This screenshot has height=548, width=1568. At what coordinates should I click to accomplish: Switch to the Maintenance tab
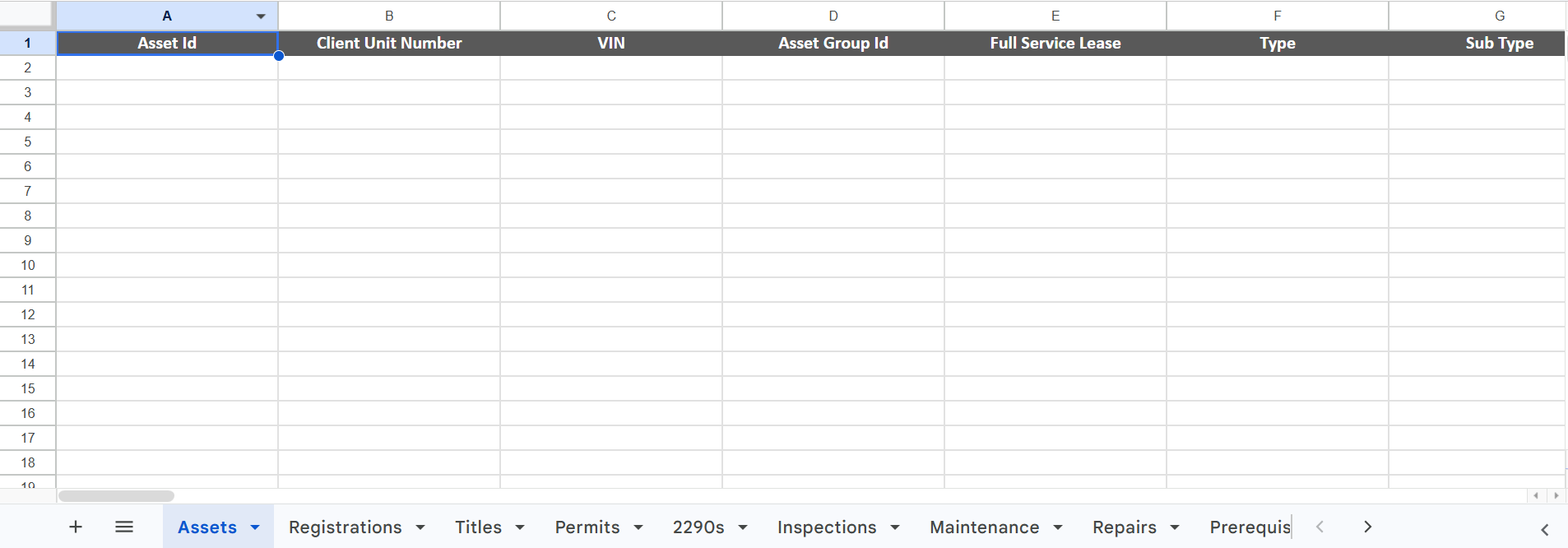click(x=983, y=527)
